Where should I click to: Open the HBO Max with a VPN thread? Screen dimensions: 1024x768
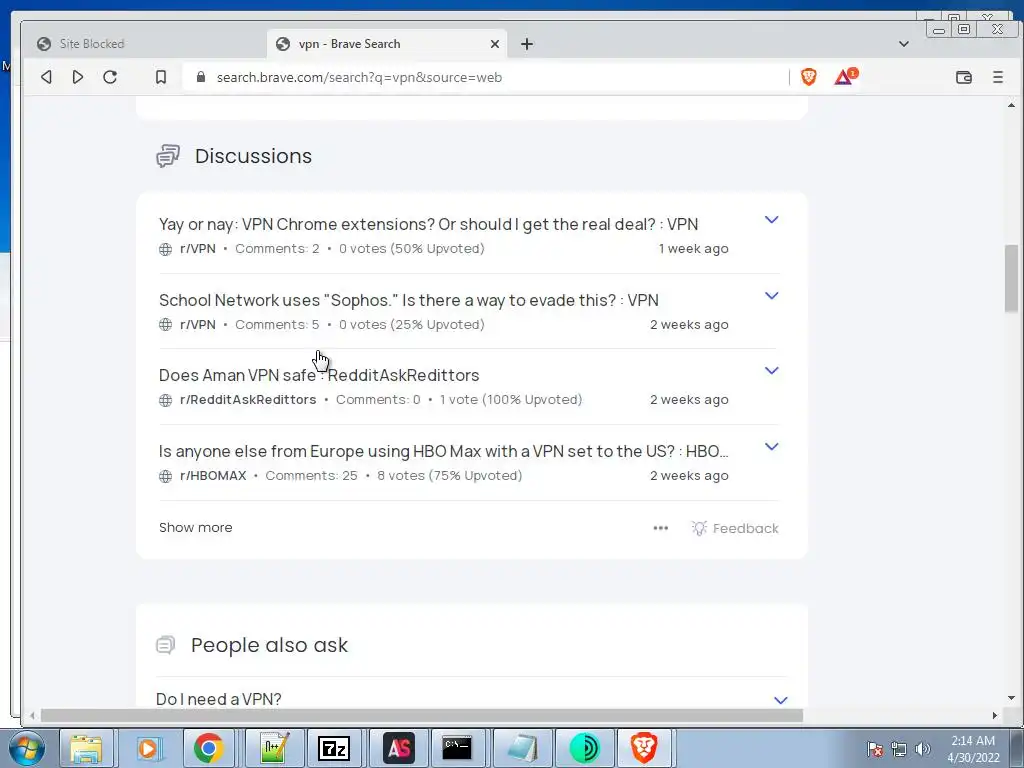443,451
